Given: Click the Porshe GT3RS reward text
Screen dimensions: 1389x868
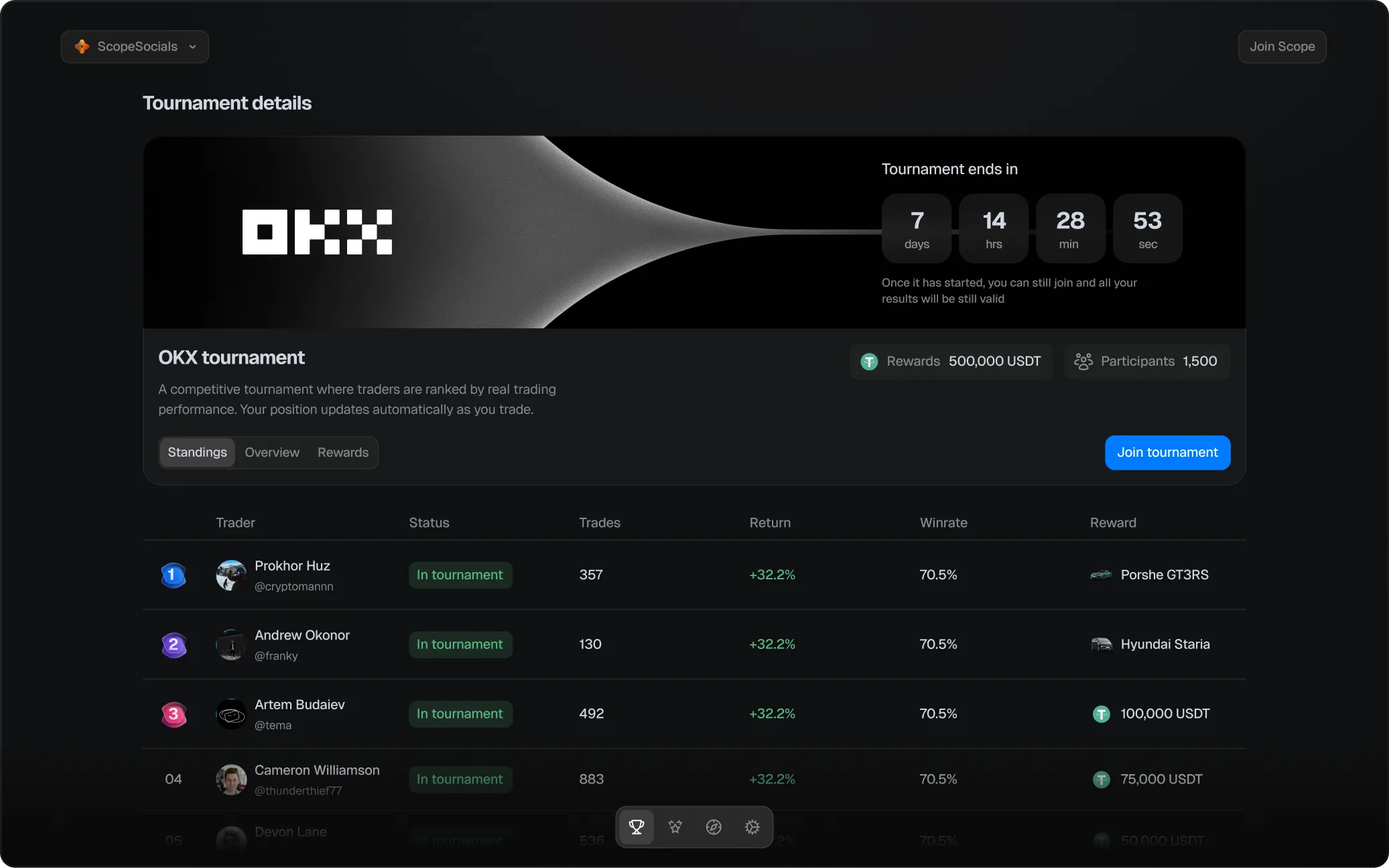Looking at the screenshot, I should pyautogui.click(x=1165, y=575).
